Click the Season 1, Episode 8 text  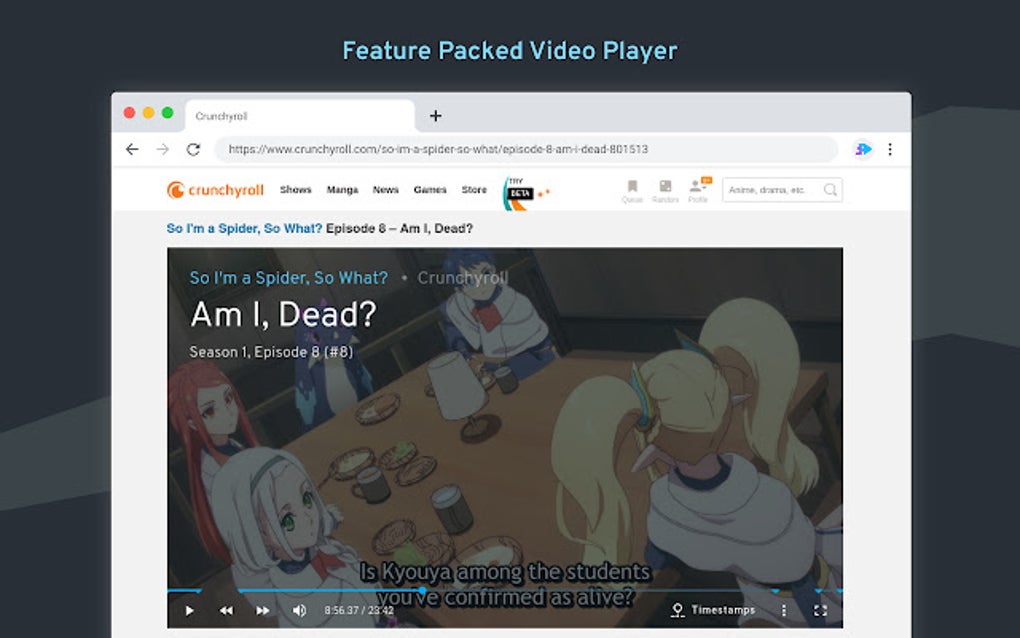click(x=271, y=352)
